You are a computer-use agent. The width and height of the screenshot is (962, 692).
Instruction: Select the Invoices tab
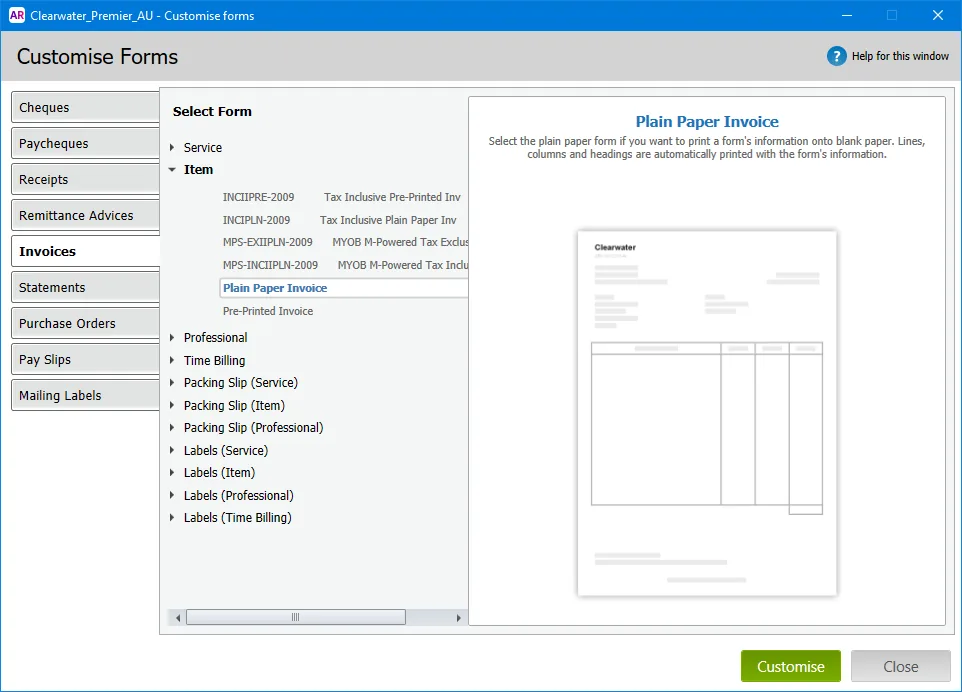click(x=85, y=252)
